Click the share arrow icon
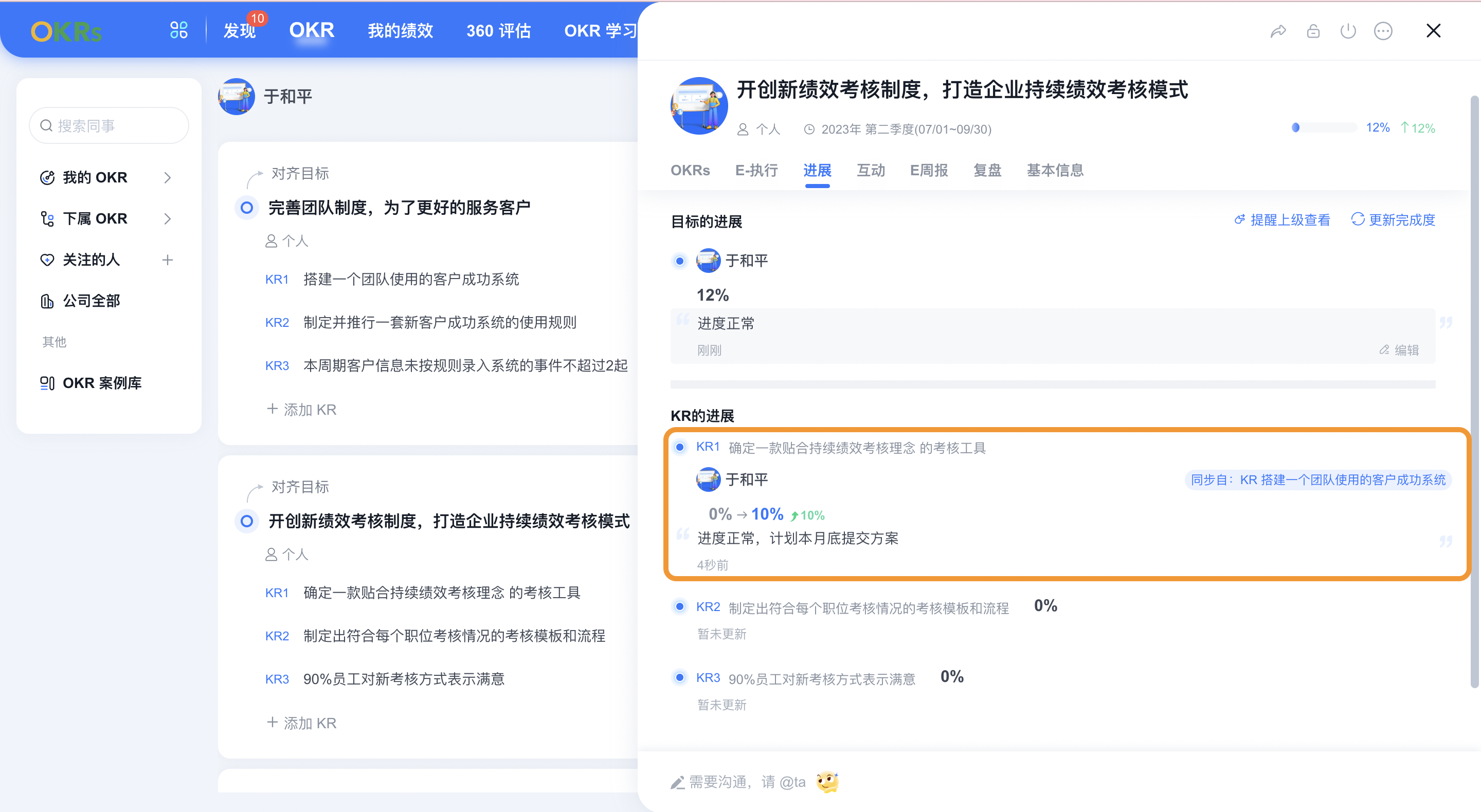 [1277, 31]
